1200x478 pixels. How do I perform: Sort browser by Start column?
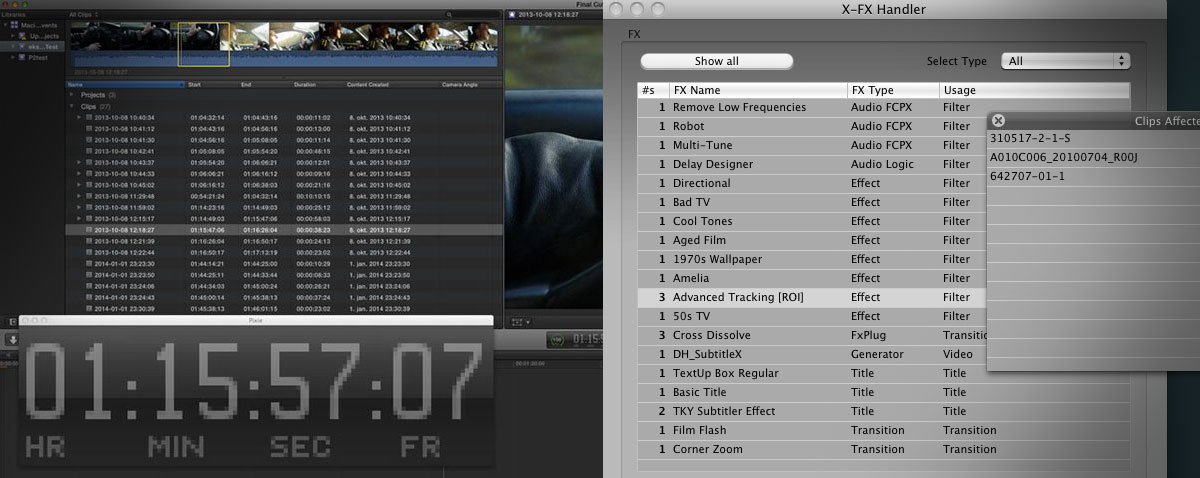click(212, 84)
